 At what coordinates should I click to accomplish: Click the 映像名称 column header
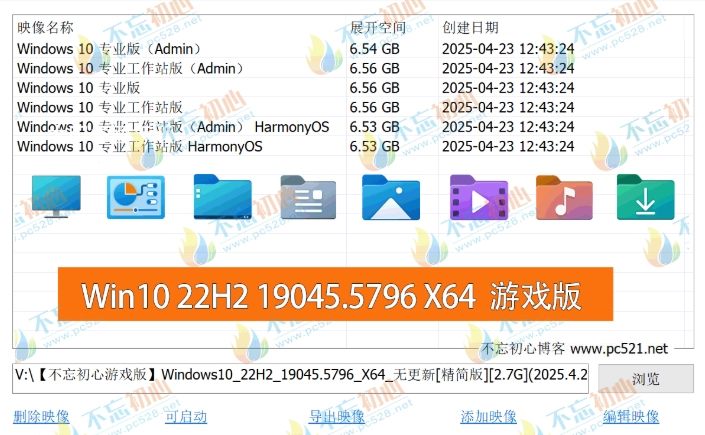tap(45, 27)
